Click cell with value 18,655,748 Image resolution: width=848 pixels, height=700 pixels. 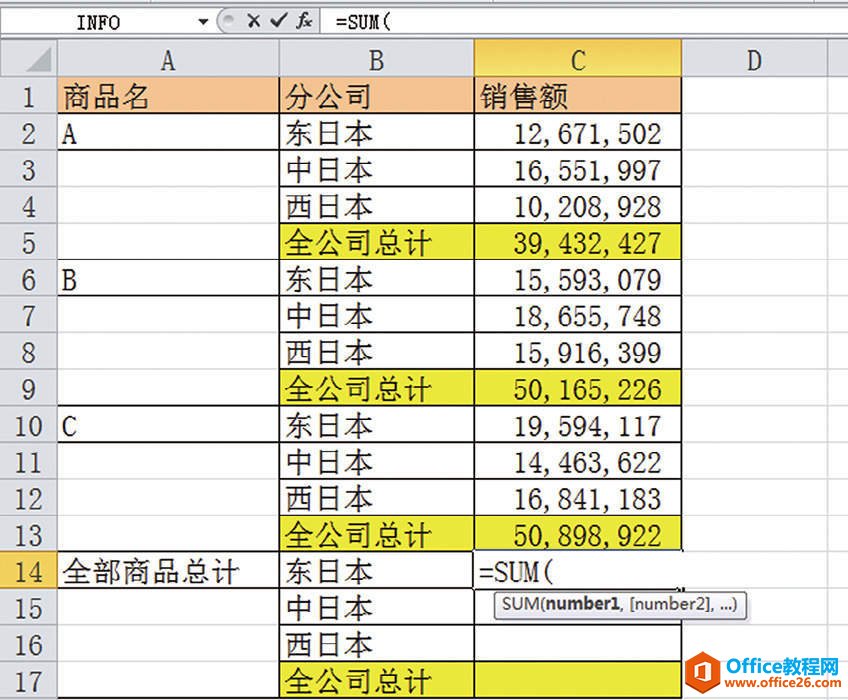[x=578, y=315]
